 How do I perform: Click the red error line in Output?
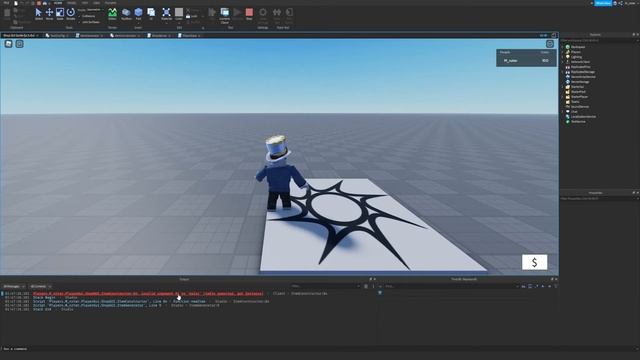[x=148, y=293]
